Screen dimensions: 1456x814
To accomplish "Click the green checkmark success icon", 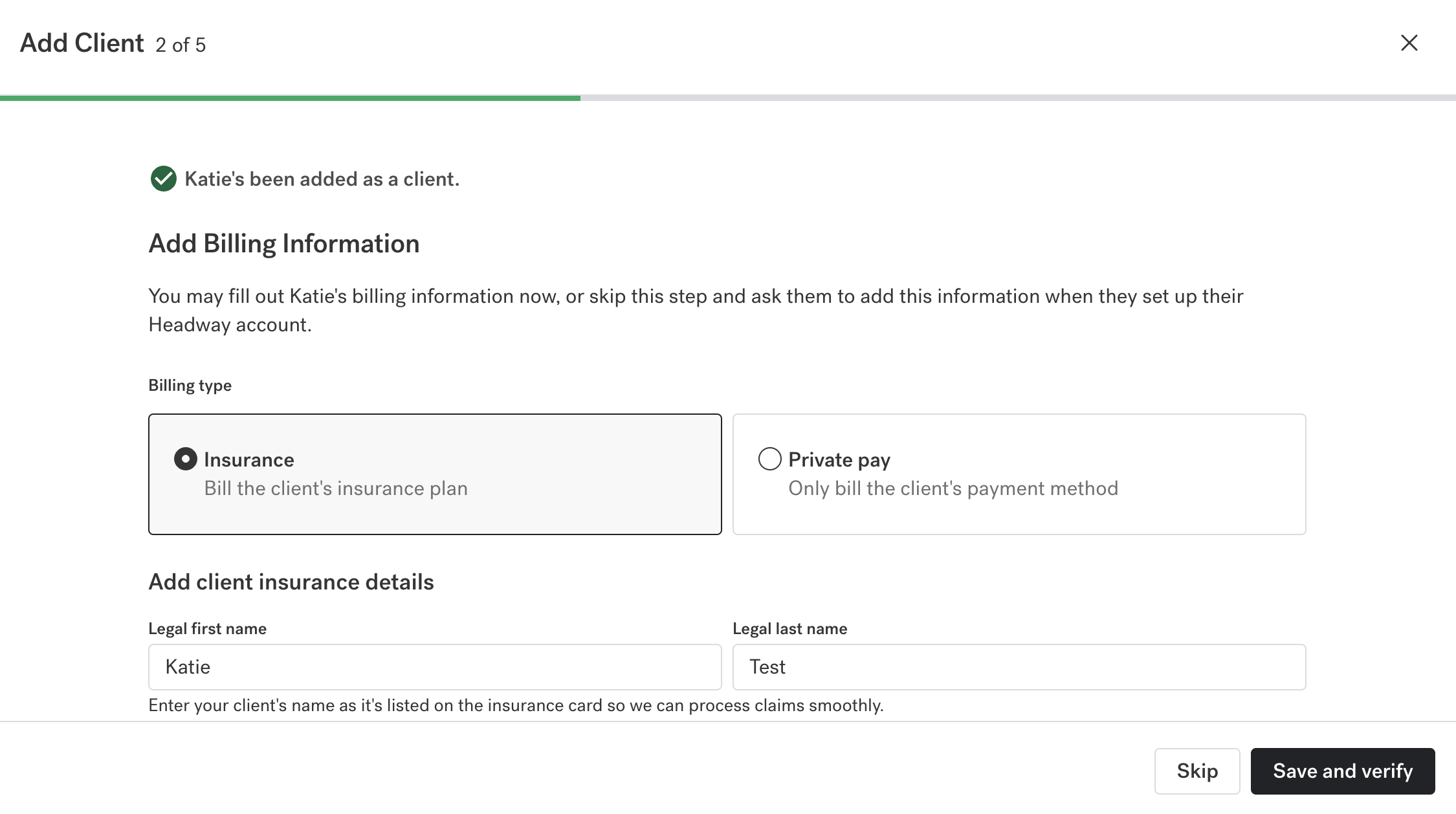I will tap(163, 179).
